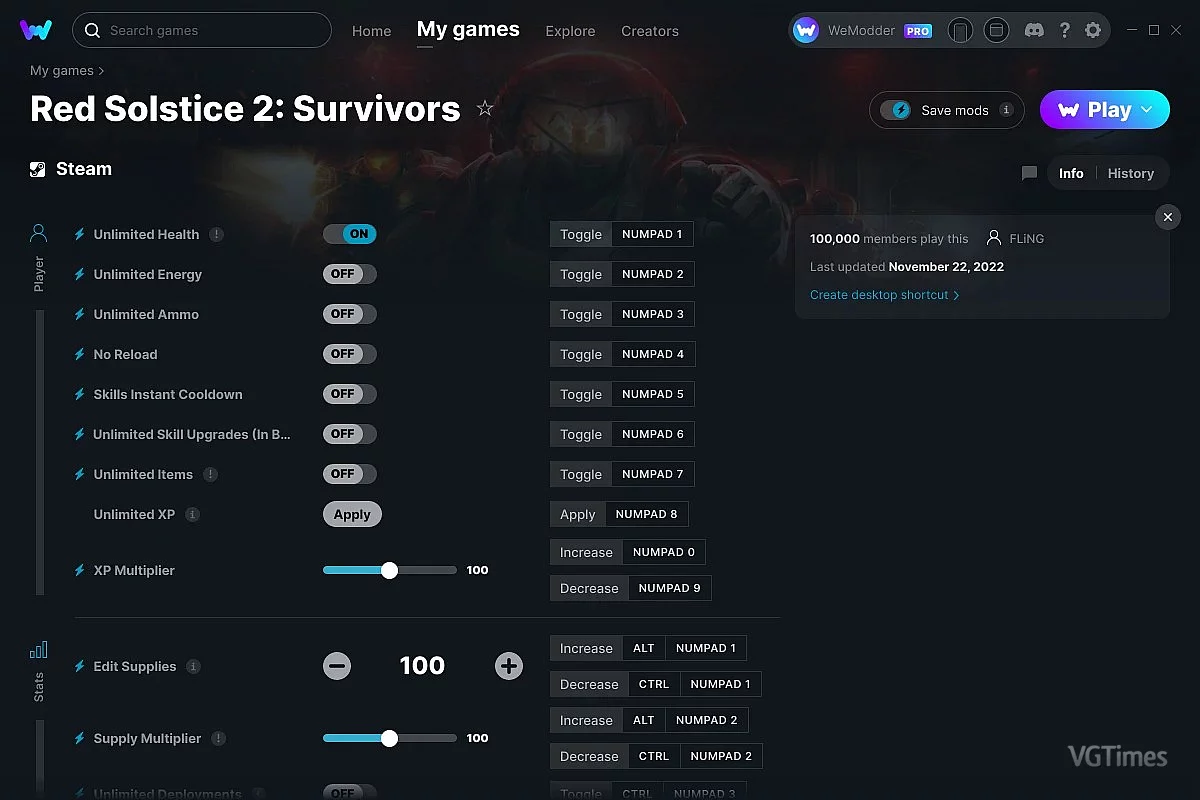Open Creators tab

click(x=650, y=31)
